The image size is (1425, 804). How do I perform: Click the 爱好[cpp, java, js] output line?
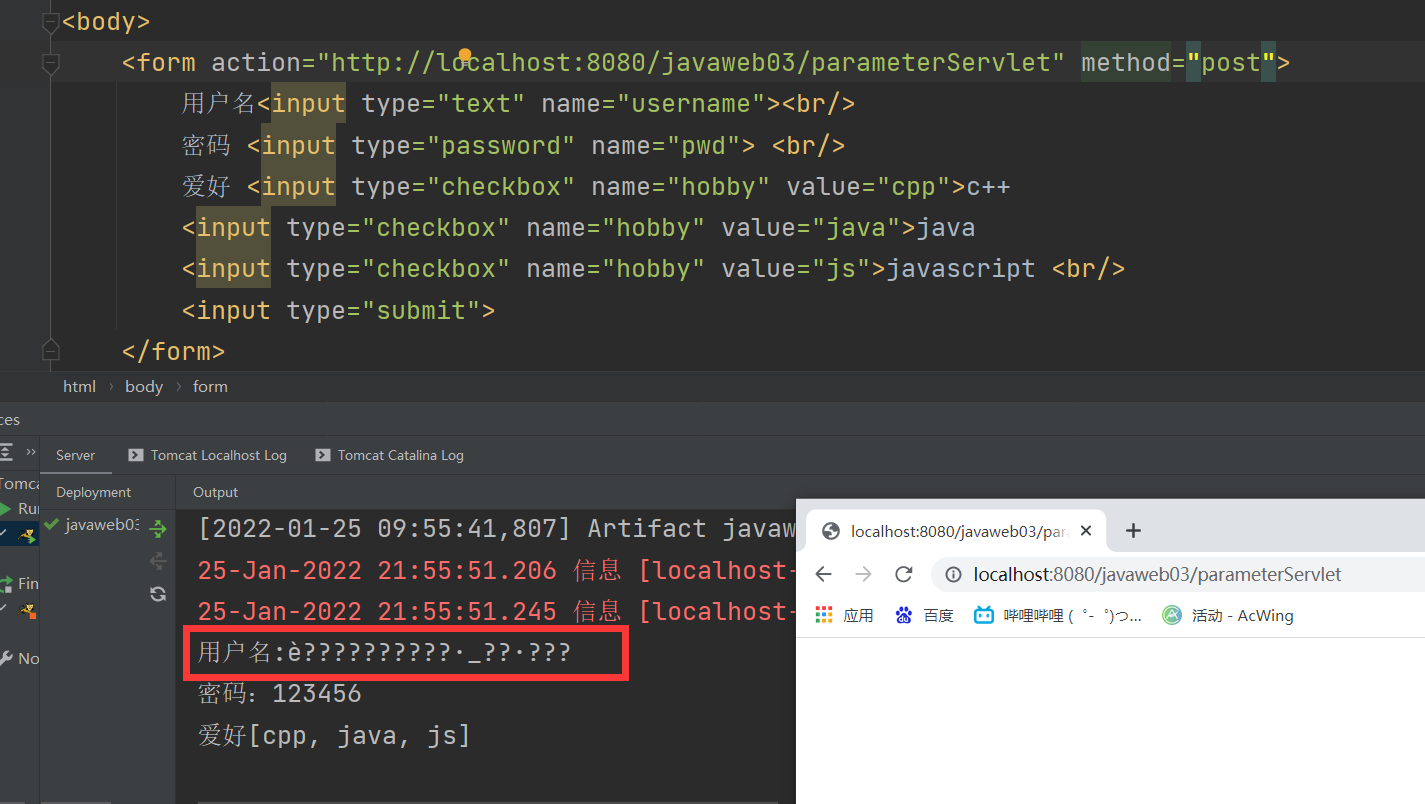pos(334,736)
